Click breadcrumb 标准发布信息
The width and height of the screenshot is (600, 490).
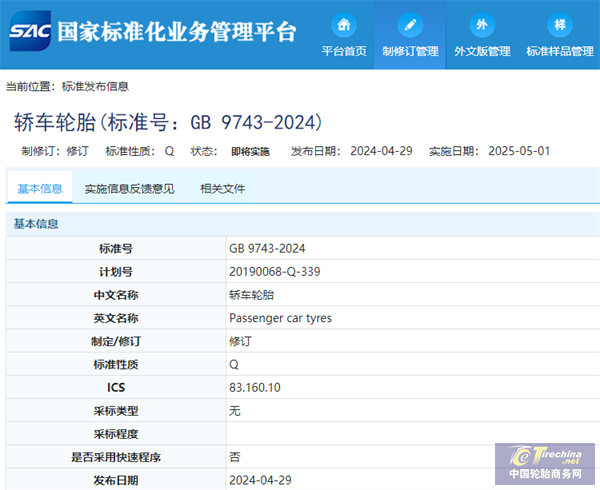point(95,86)
